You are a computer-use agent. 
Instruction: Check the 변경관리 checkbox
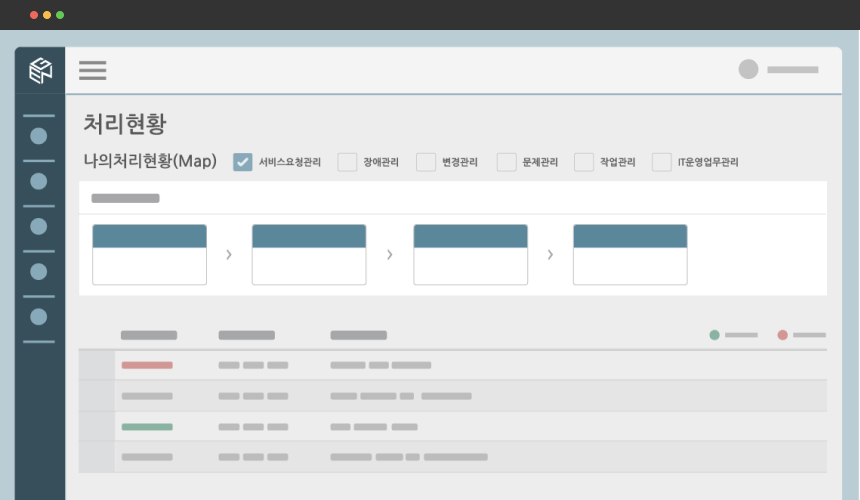pos(426,162)
